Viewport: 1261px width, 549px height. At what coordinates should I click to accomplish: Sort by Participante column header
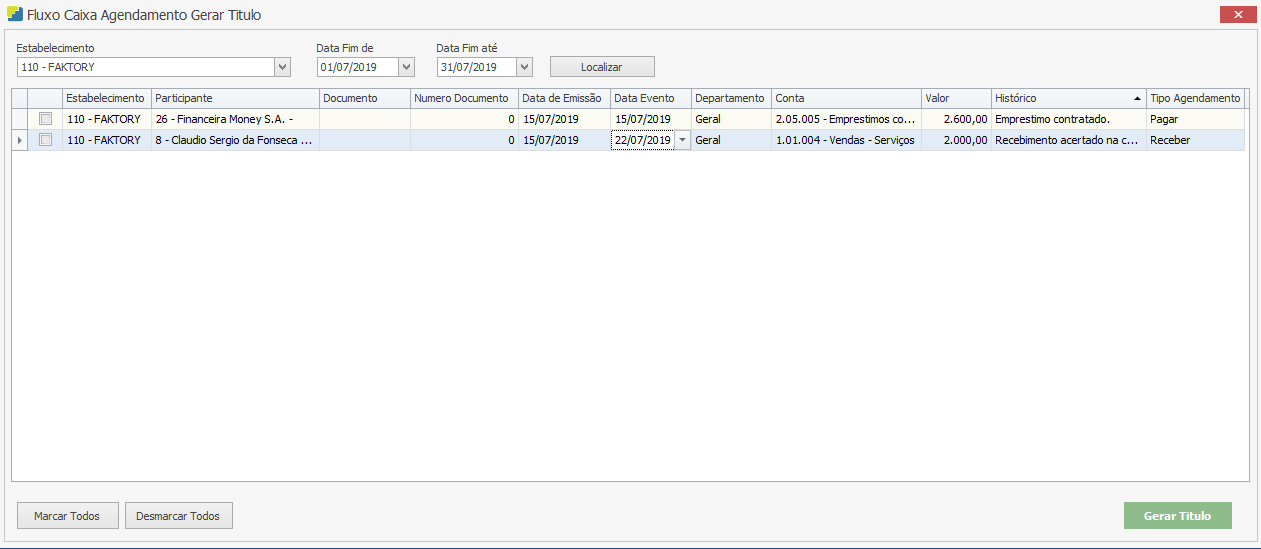[234, 98]
